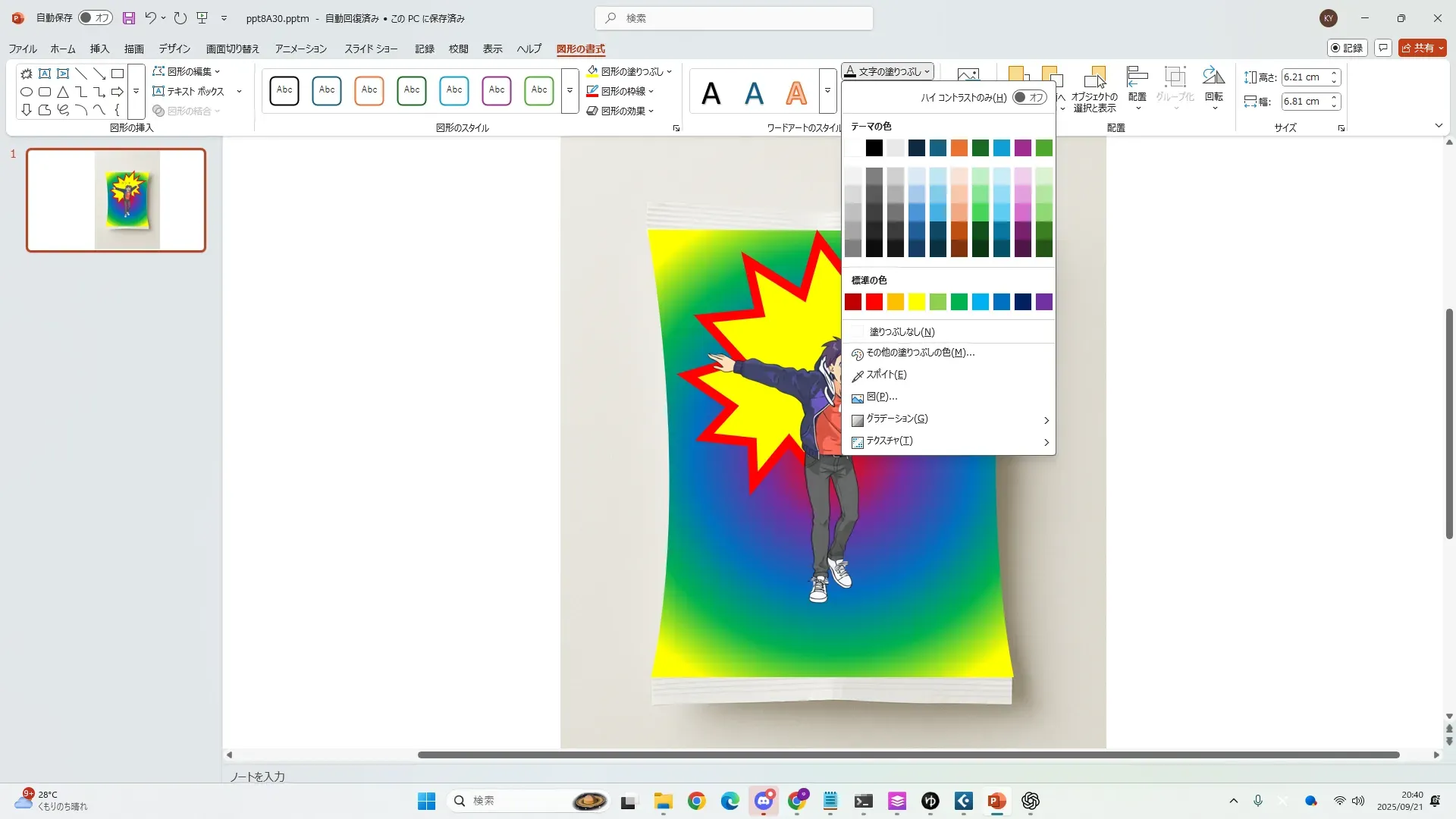
Task: Select the orange Abc shape style
Action: (x=369, y=90)
